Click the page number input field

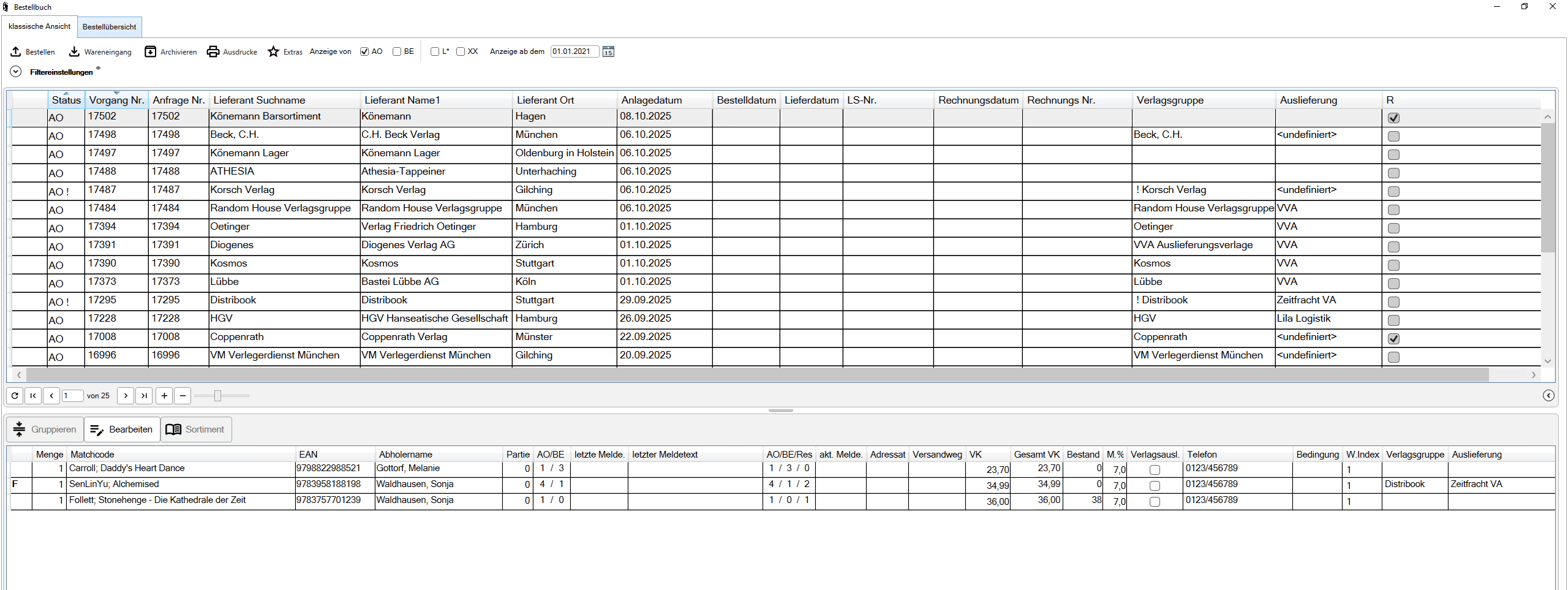[x=72, y=396]
